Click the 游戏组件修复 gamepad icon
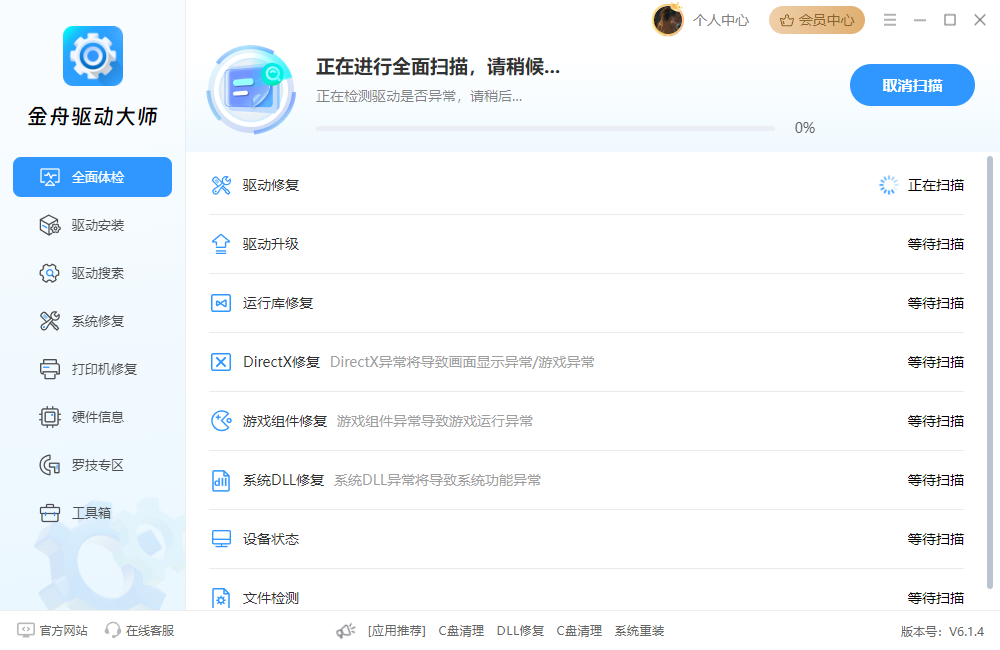 coord(221,421)
